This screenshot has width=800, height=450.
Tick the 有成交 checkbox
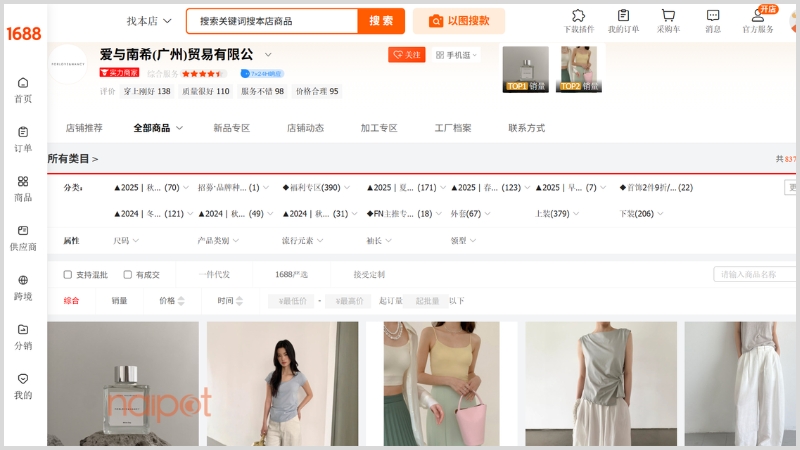(x=128, y=274)
